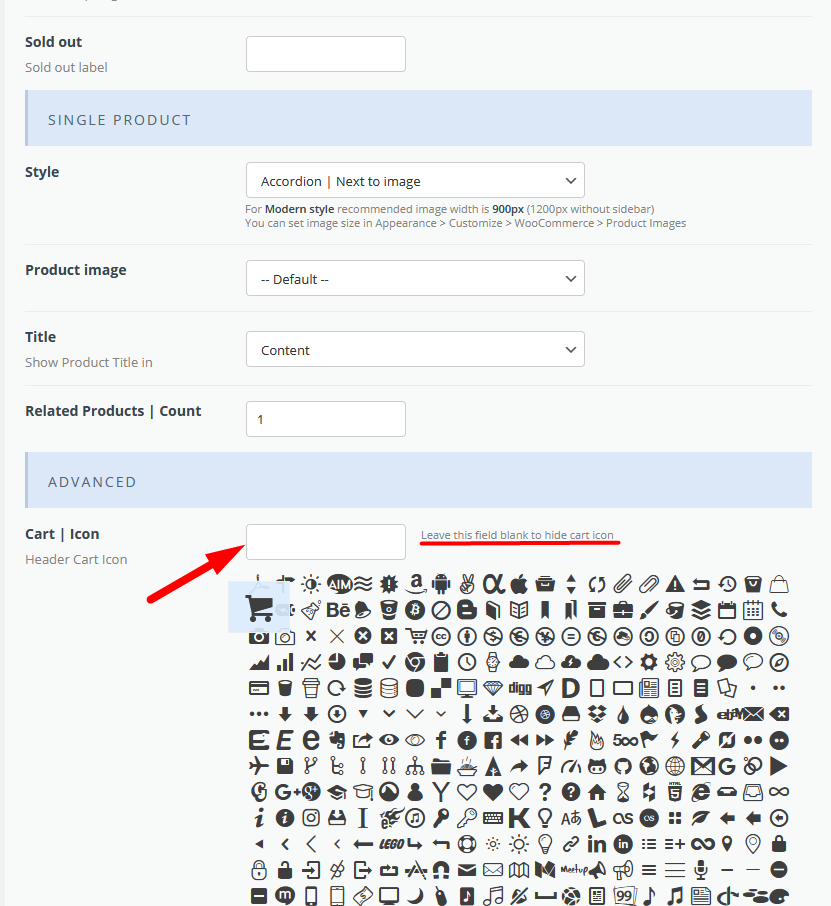Focus the Sold out label field
Viewport: 831px width, 906px height.
pos(326,54)
